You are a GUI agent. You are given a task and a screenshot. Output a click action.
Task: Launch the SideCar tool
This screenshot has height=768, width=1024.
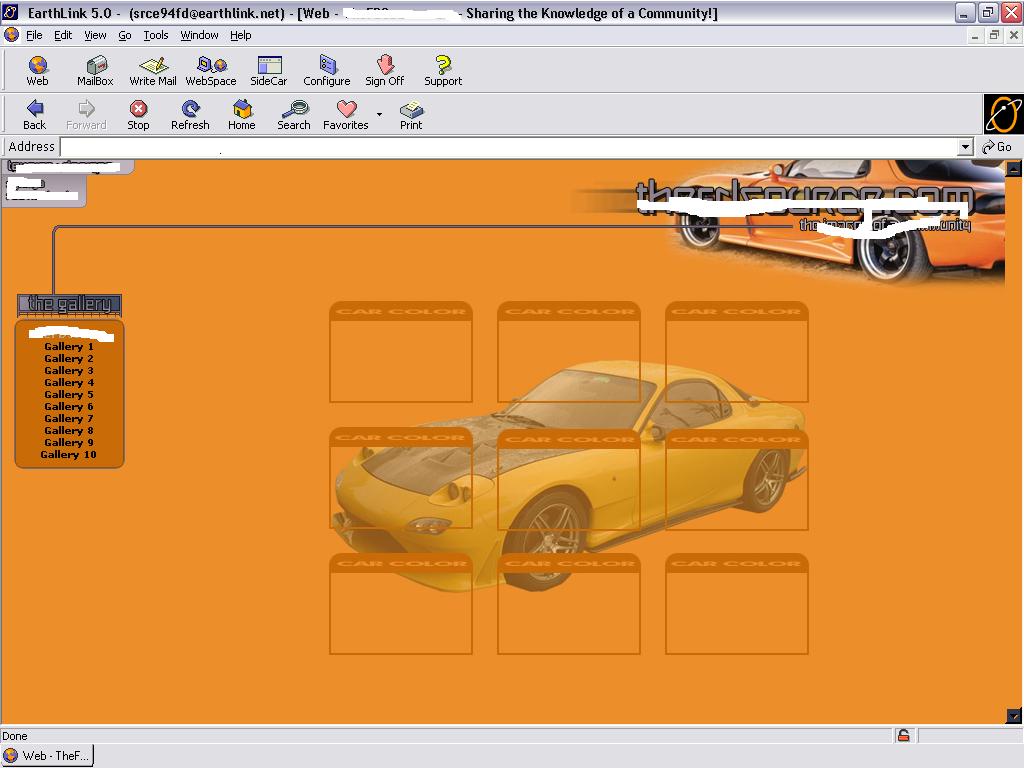click(x=269, y=70)
